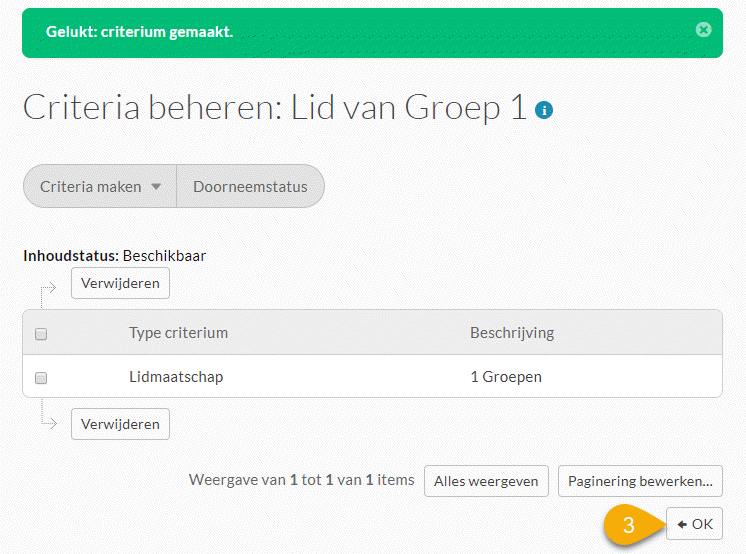Click the orange step 3 marker

click(629, 525)
